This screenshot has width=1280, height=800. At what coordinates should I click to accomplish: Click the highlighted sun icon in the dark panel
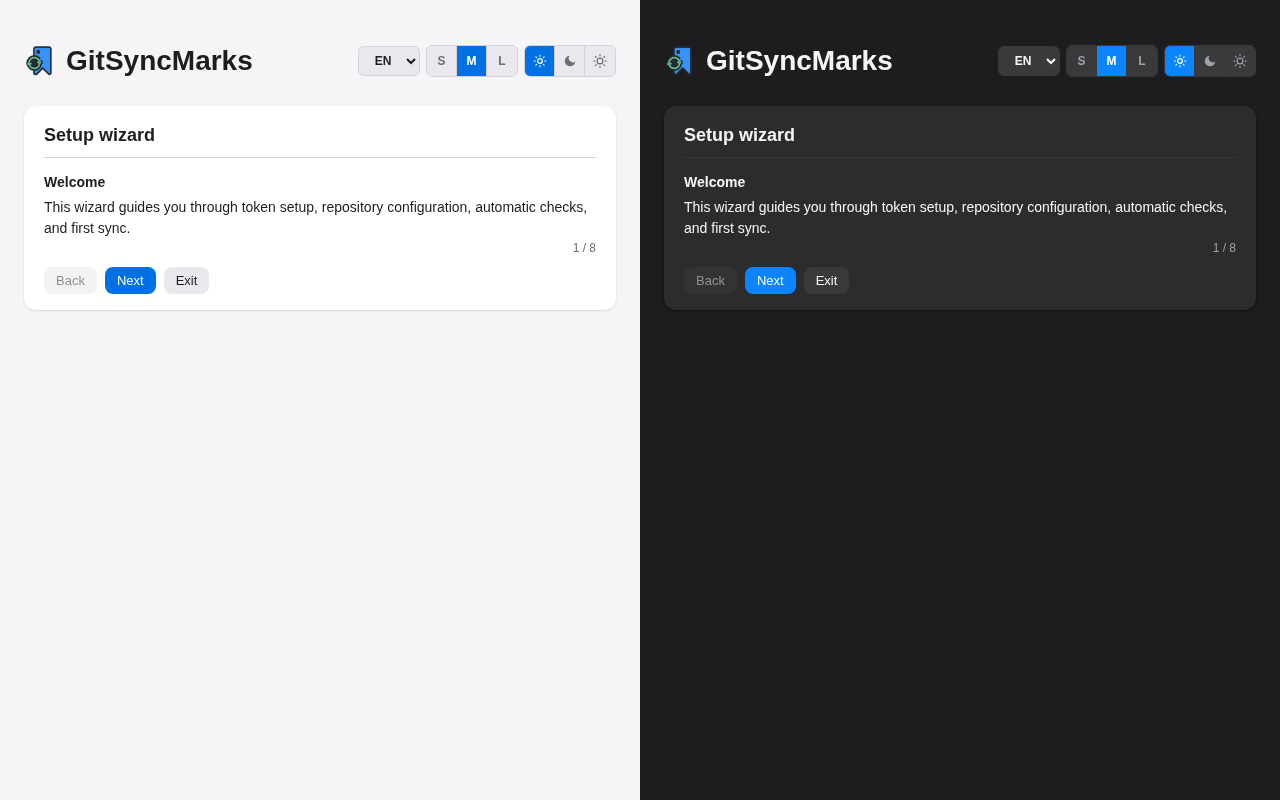click(x=1179, y=61)
